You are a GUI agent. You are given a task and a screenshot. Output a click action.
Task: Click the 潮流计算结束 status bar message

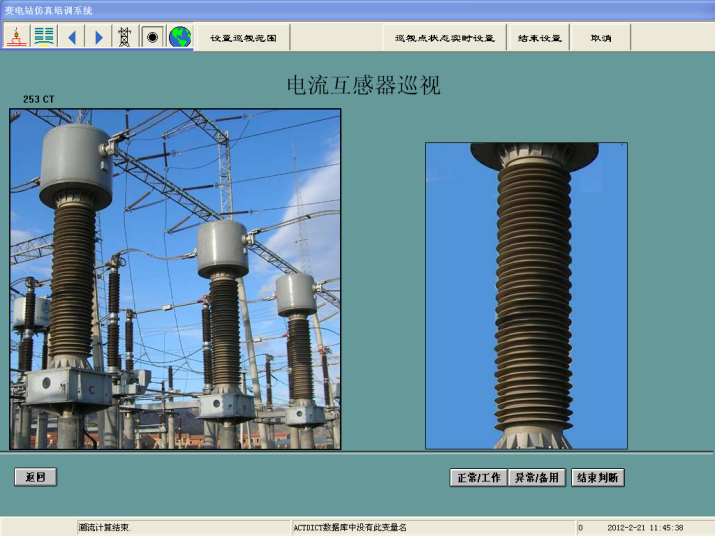(105, 527)
